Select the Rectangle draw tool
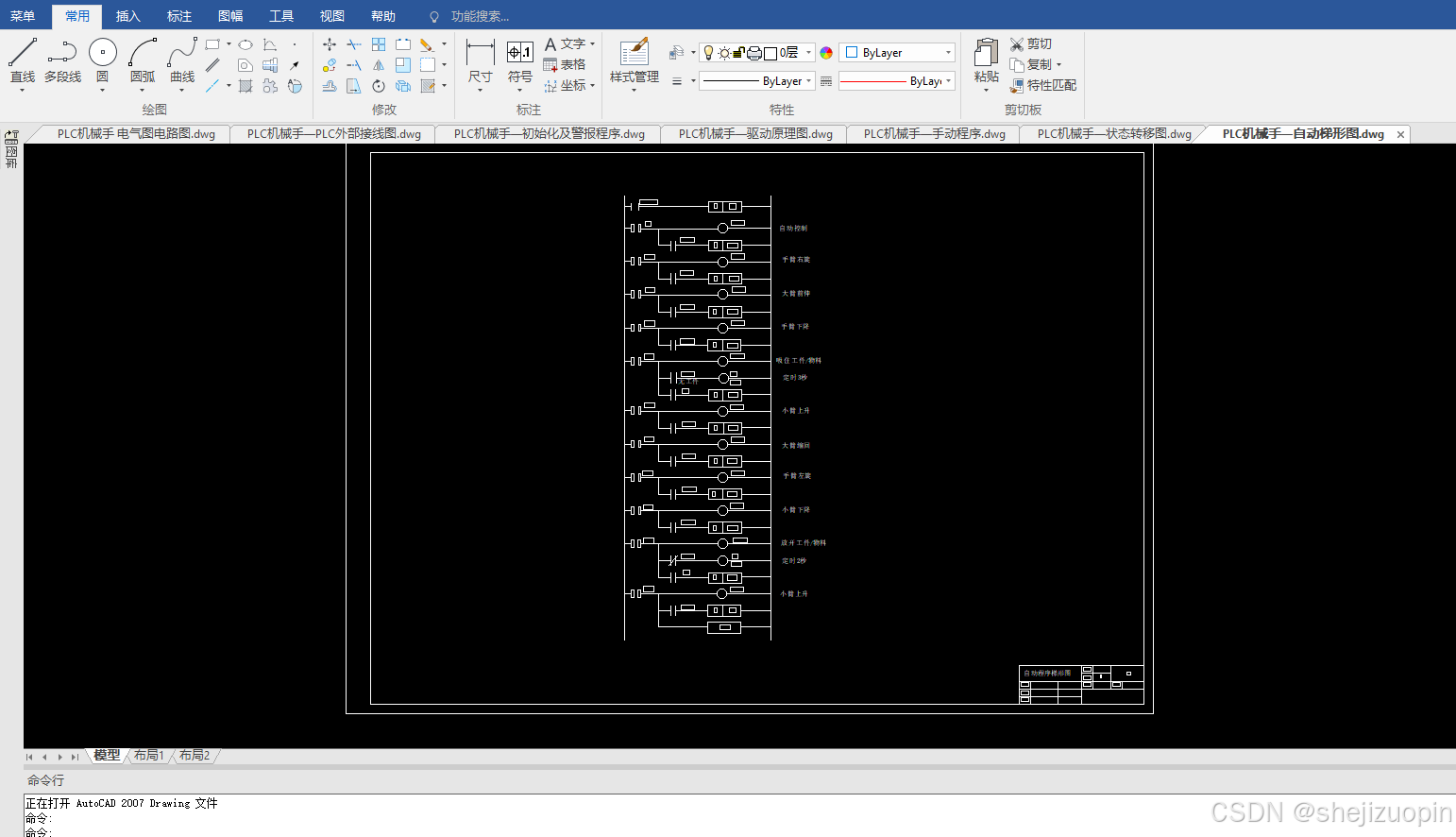The width and height of the screenshot is (1456, 837). tap(212, 44)
